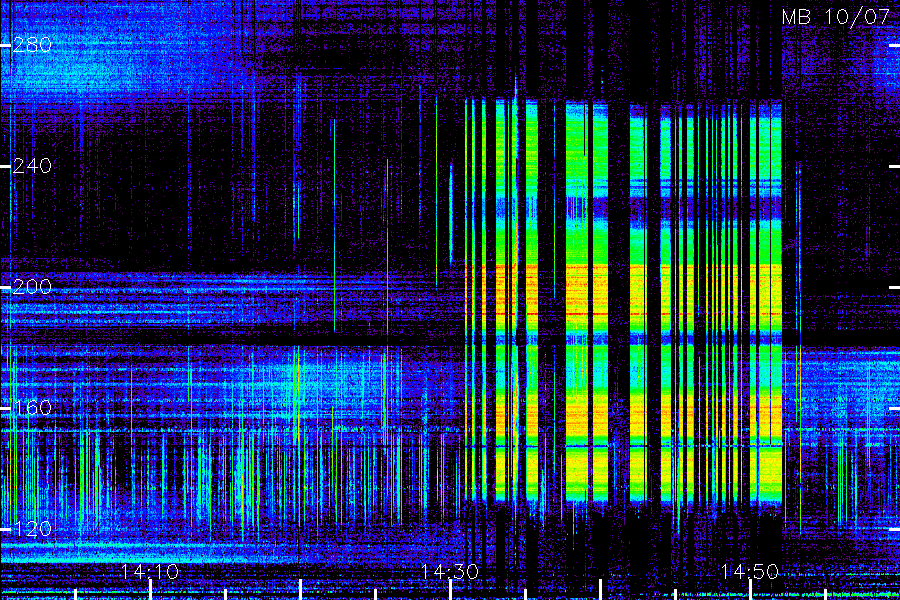The image size is (900, 600).
Task: Select the 14:50 time axis label
Action: 750,572
